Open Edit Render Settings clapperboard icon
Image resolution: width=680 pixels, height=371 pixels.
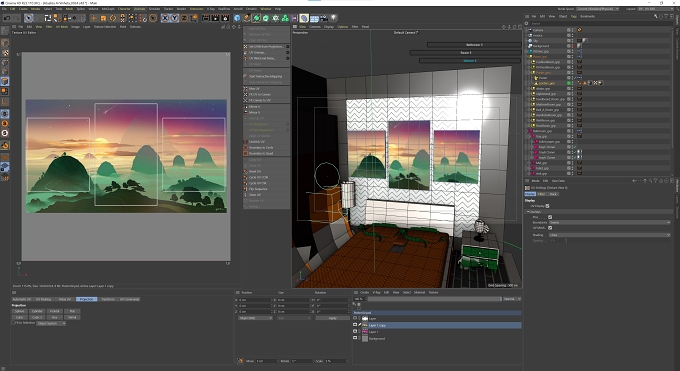coord(225,18)
